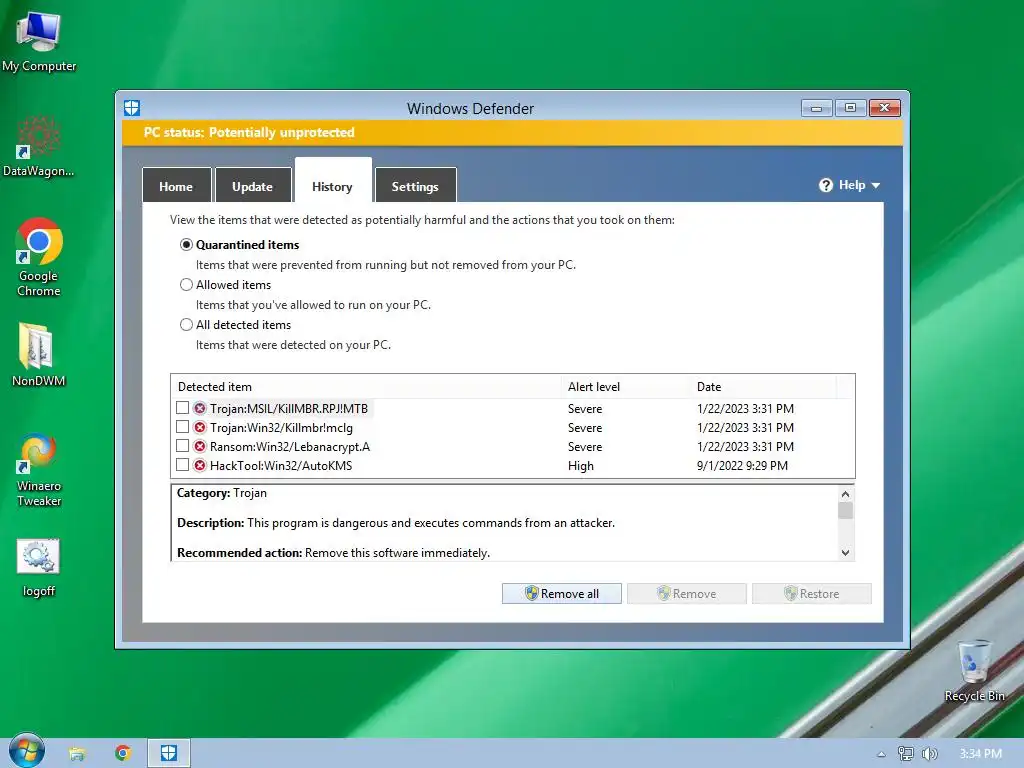This screenshot has width=1024, height=768.
Task: Click the PC status: Potentially unprotected banner text
Action: click(249, 133)
